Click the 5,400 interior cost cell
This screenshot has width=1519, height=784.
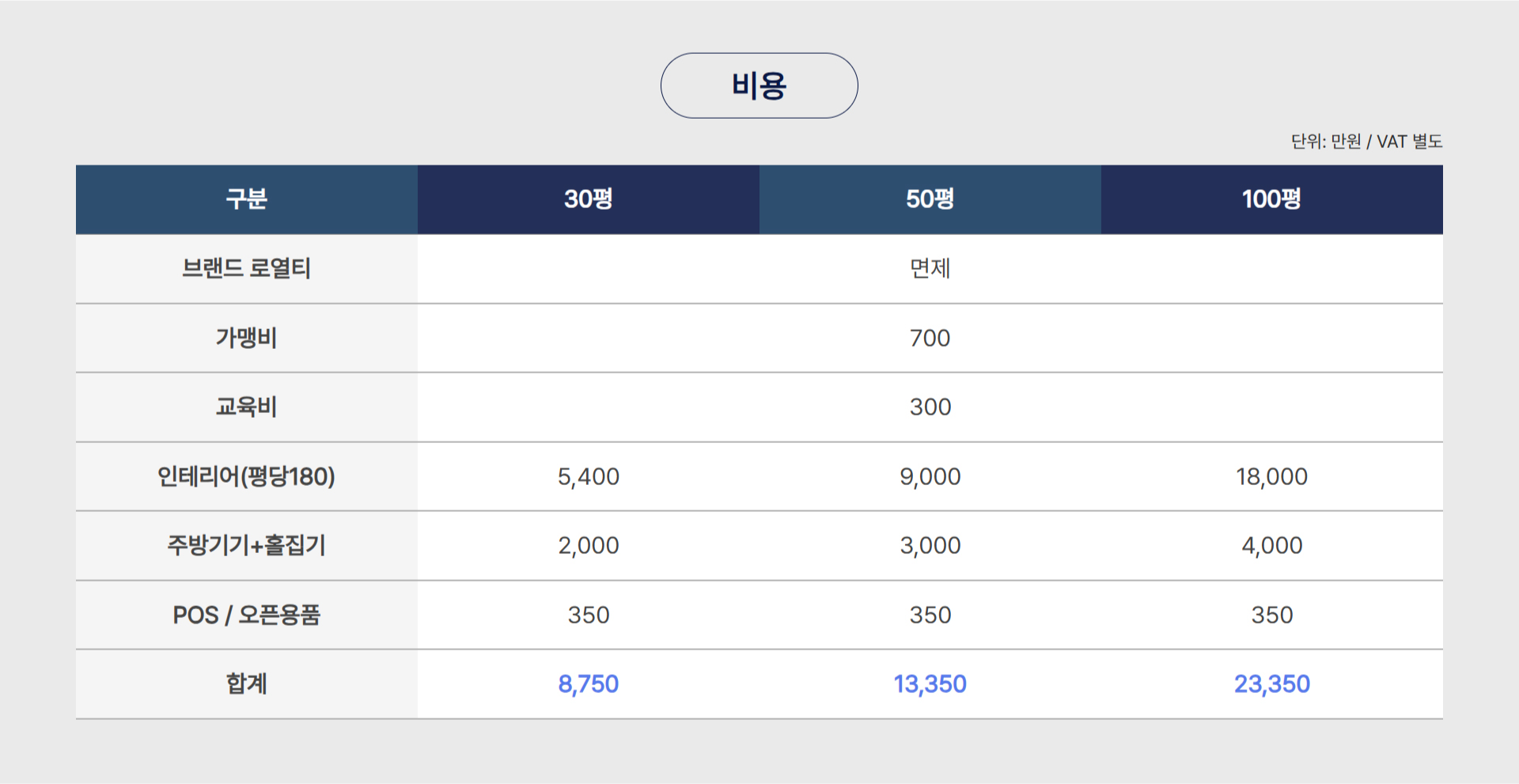coord(589,476)
